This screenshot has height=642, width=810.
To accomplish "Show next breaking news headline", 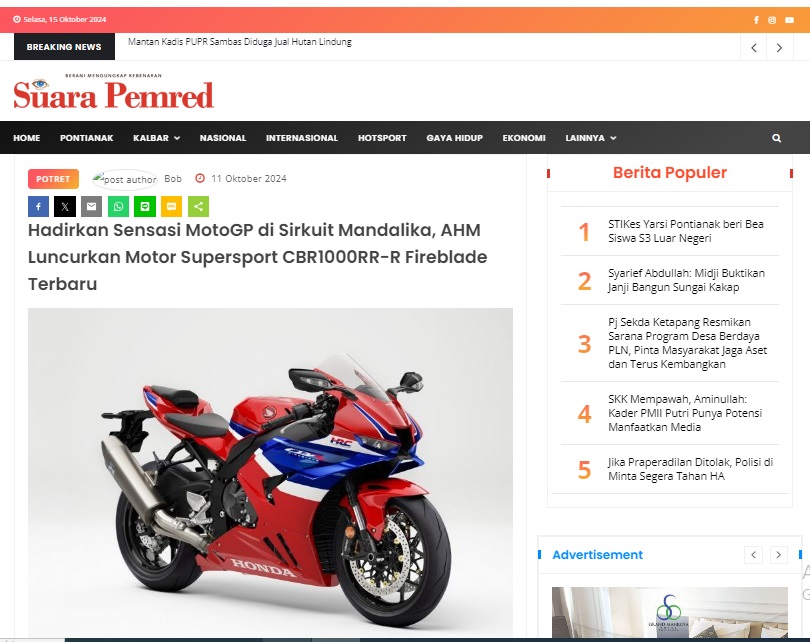I will point(779,48).
